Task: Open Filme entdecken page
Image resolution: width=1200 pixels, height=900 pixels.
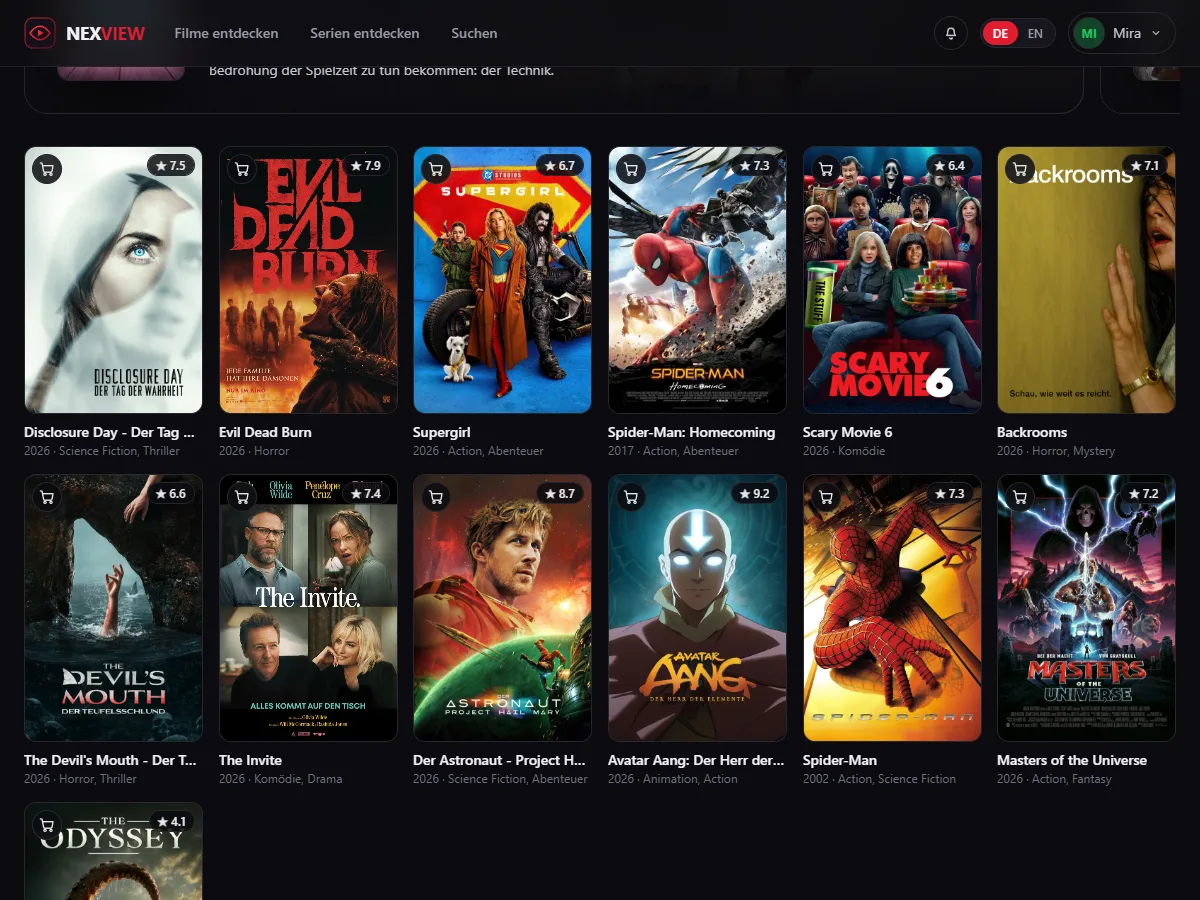Action: click(x=226, y=33)
